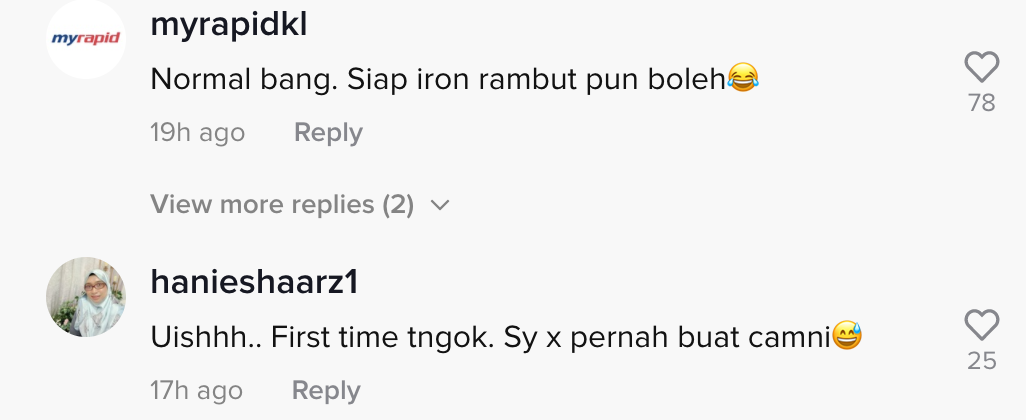Screen dimensions: 1026x420
Task: Click the 25 like count
Action: point(982,360)
